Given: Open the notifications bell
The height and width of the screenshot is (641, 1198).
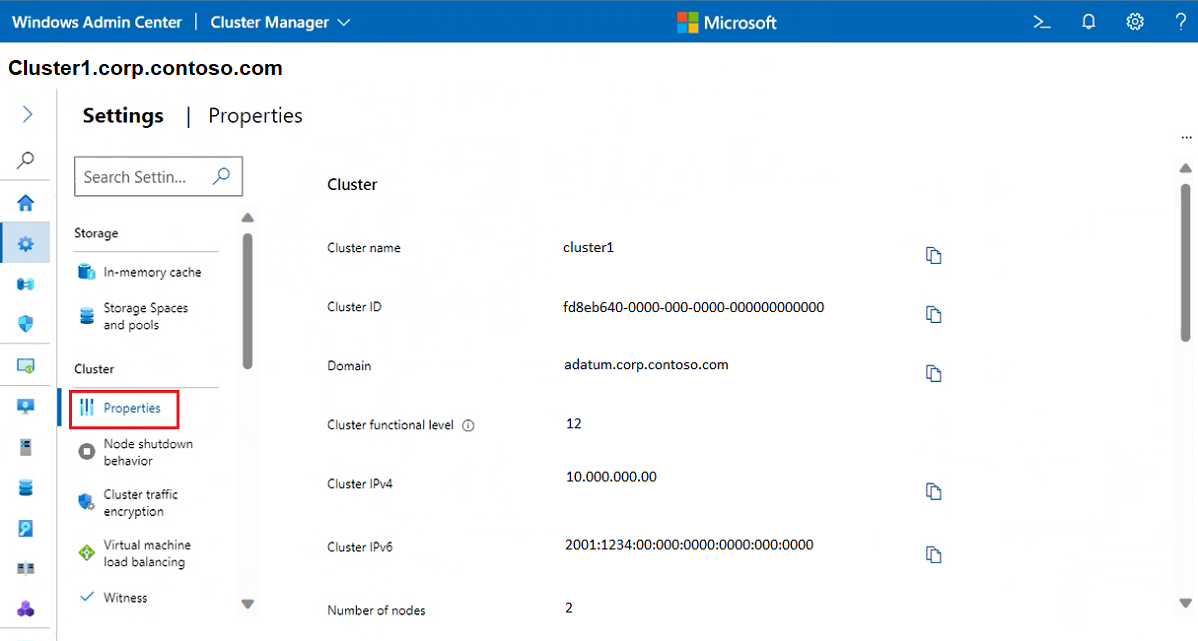Looking at the screenshot, I should pyautogui.click(x=1088, y=21).
